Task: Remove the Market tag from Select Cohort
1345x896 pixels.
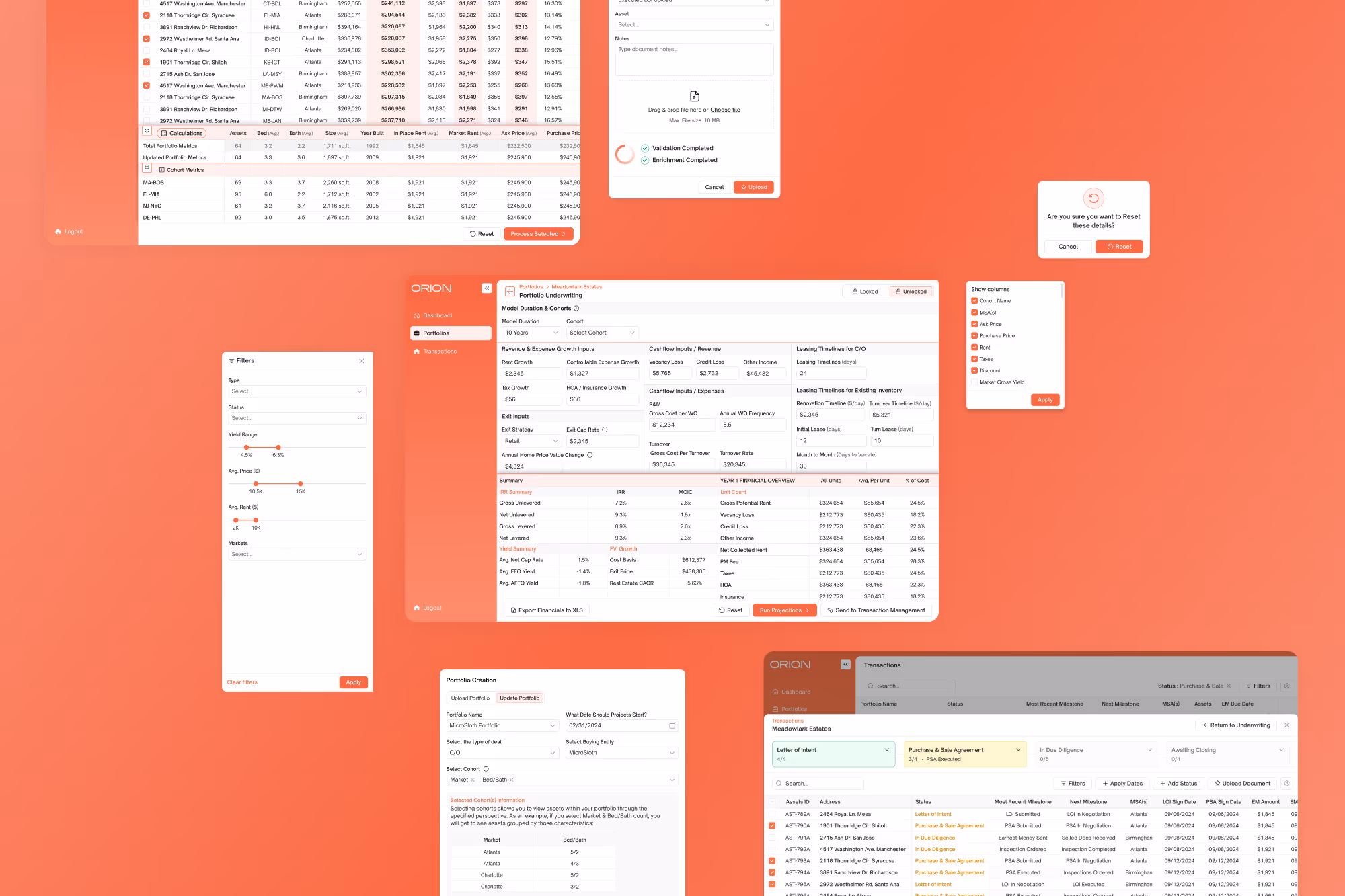Action: point(473,780)
